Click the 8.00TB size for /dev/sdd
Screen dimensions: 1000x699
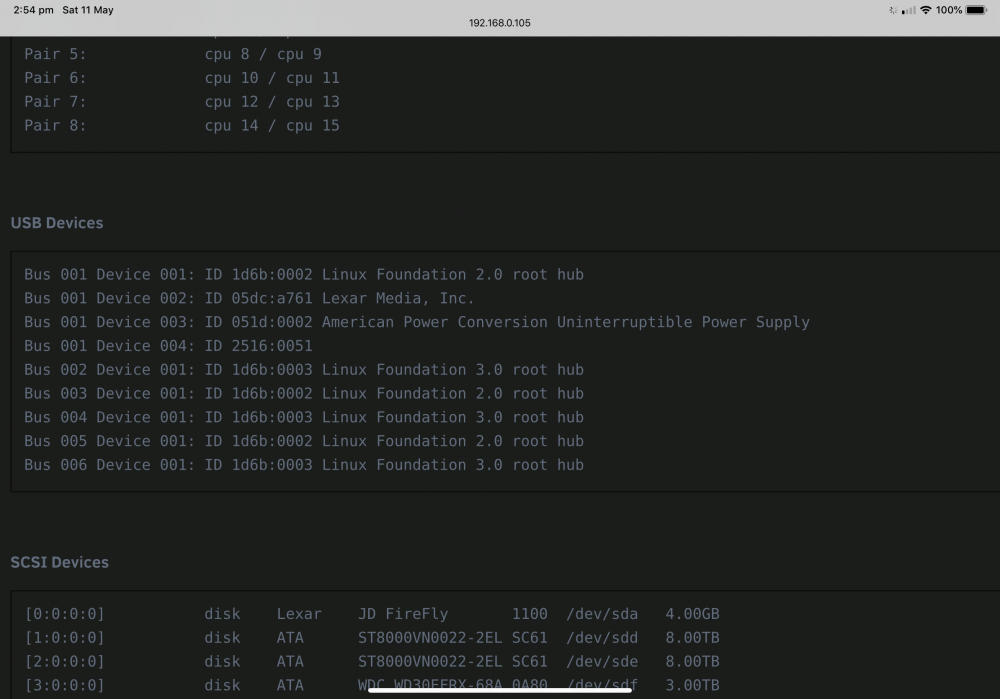pyautogui.click(x=692, y=638)
